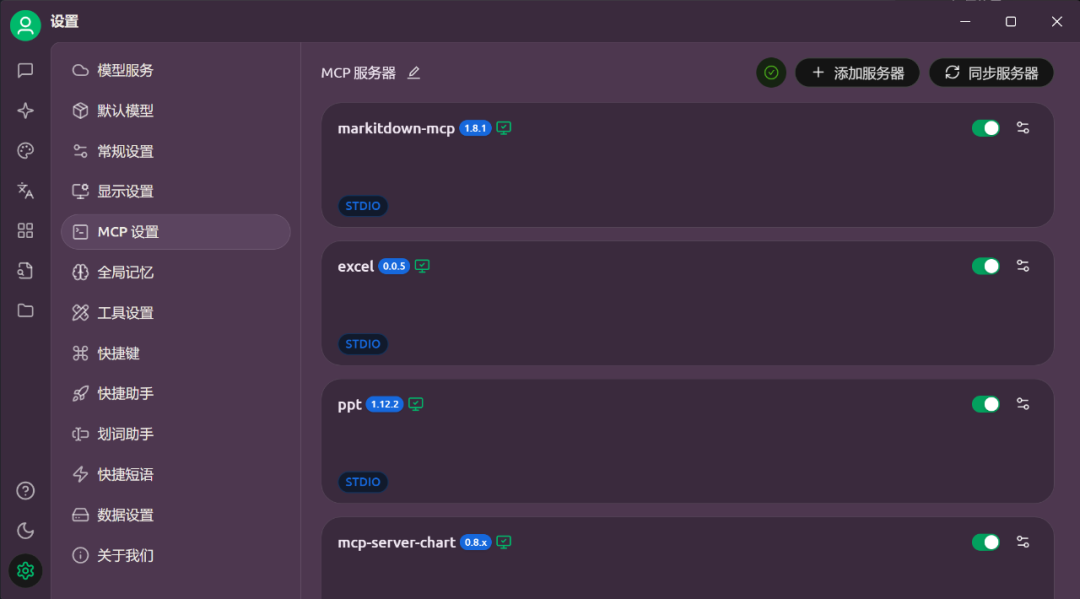Click the 1.8.1 version badge
The width and height of the screenshot is (1080, 599).
coord(475,128)
